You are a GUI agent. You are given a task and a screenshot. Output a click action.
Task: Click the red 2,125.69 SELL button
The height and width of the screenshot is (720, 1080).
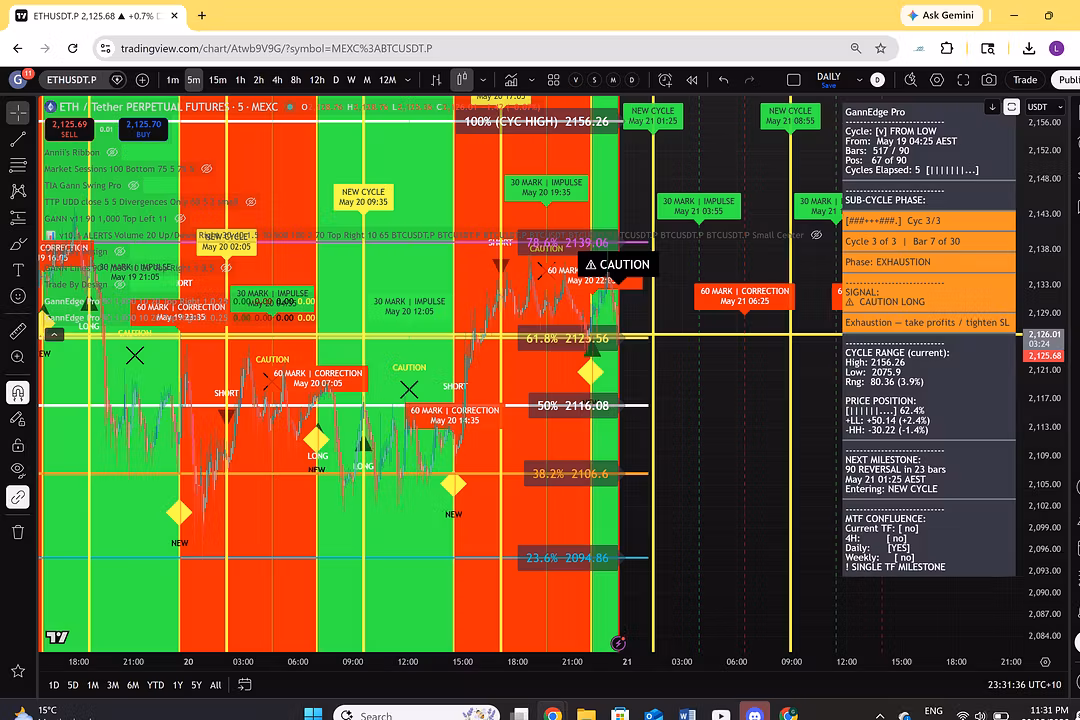pos(70,129)
